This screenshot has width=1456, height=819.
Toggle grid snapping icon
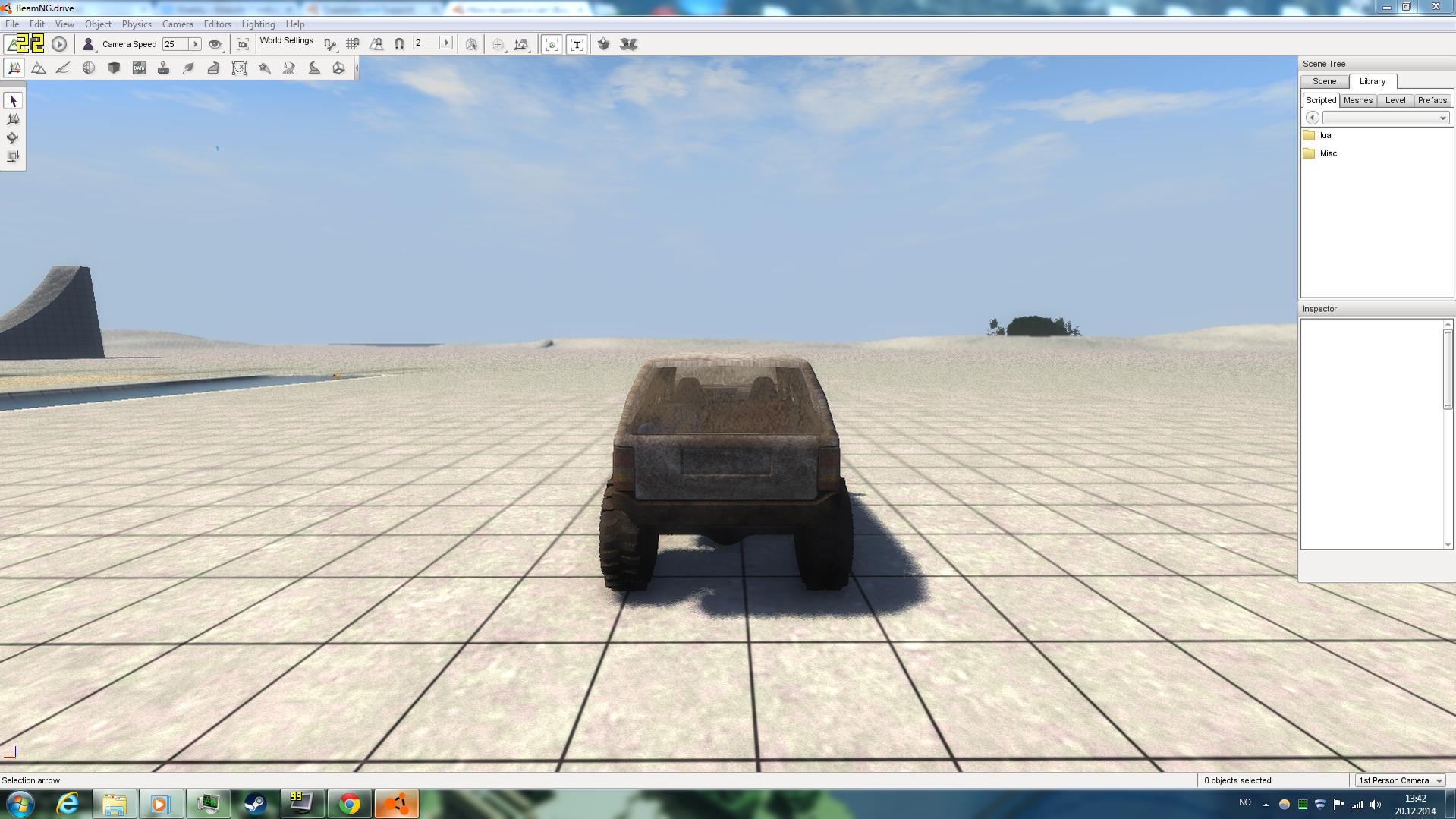pos(353,44)
